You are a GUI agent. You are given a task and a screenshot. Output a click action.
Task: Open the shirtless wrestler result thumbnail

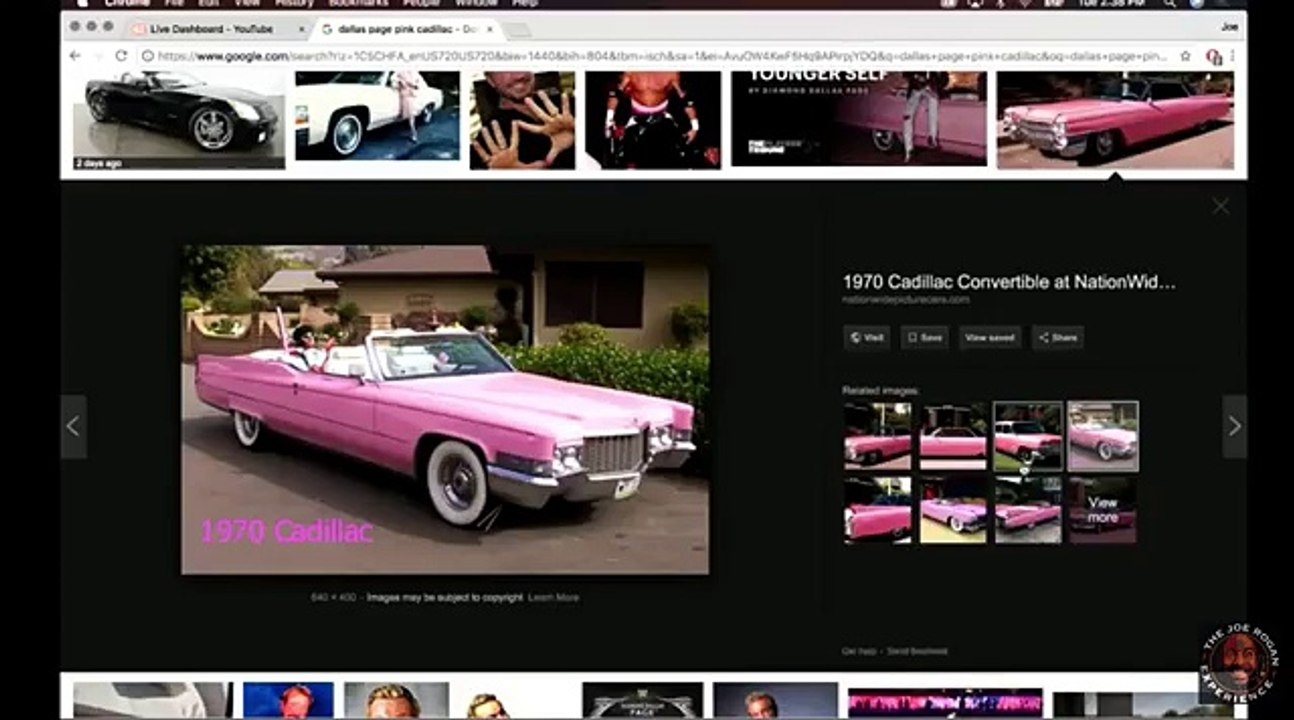click(653, 120)
